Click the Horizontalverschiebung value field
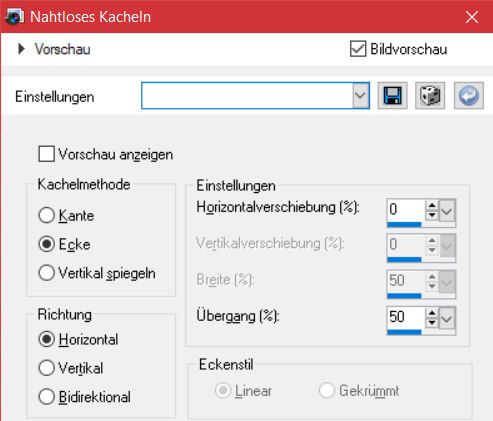The image size is (493, 421). (406, 210)
